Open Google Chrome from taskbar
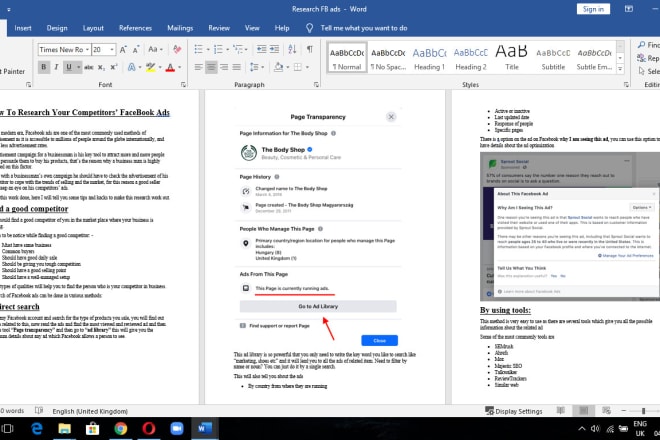The width and height of the screenshot is (660, 440). (121, 429)
